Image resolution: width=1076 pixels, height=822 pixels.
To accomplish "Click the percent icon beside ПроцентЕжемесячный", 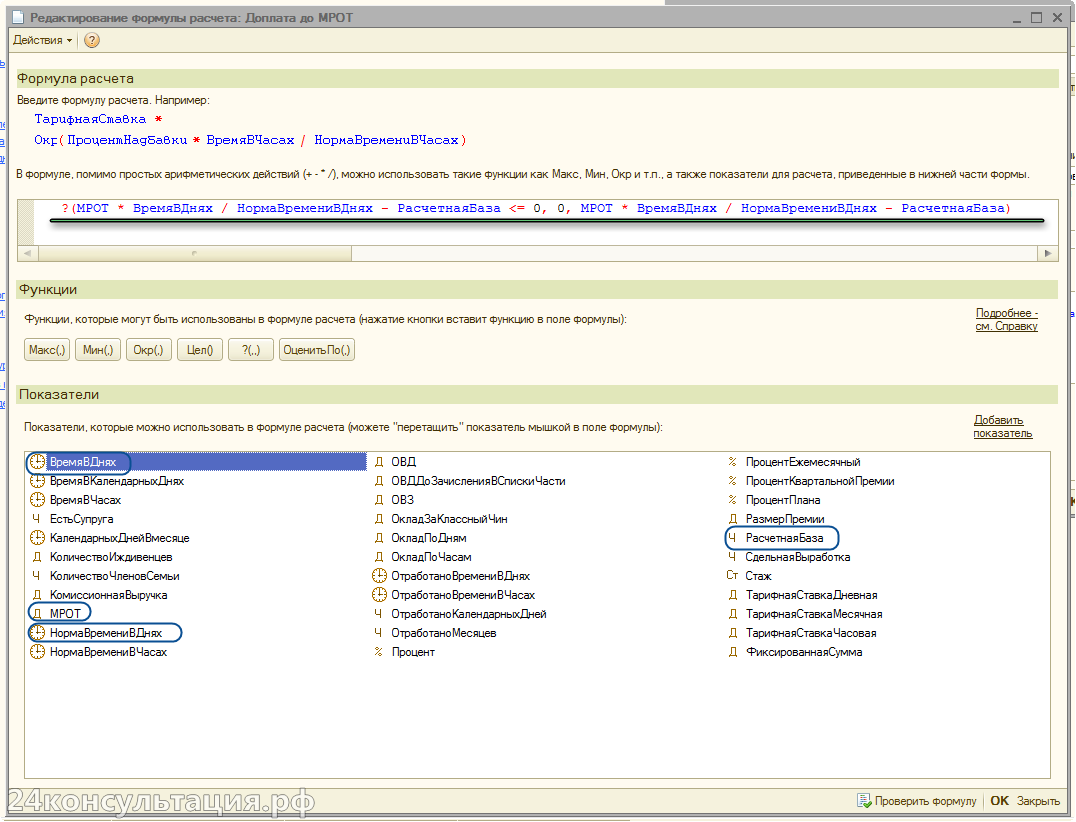I will coord(732,462).
